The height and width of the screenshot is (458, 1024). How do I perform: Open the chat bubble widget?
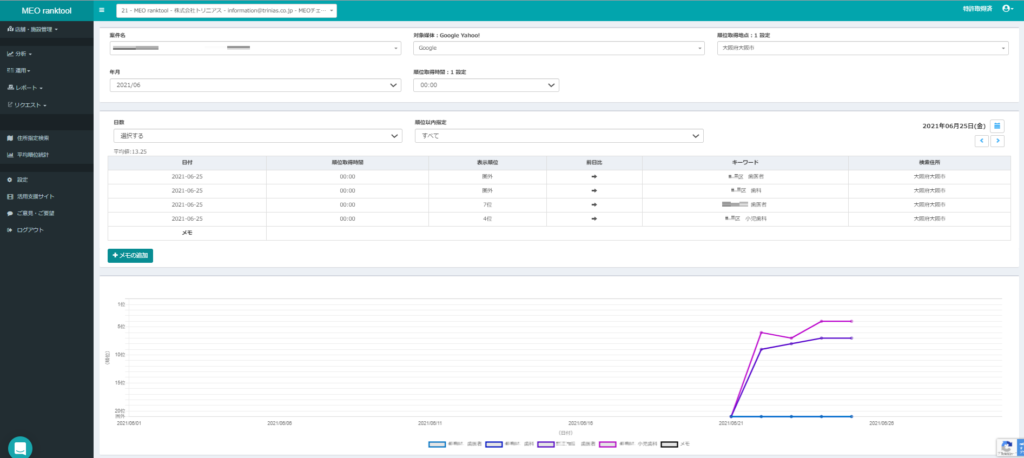tap(20, 448)
